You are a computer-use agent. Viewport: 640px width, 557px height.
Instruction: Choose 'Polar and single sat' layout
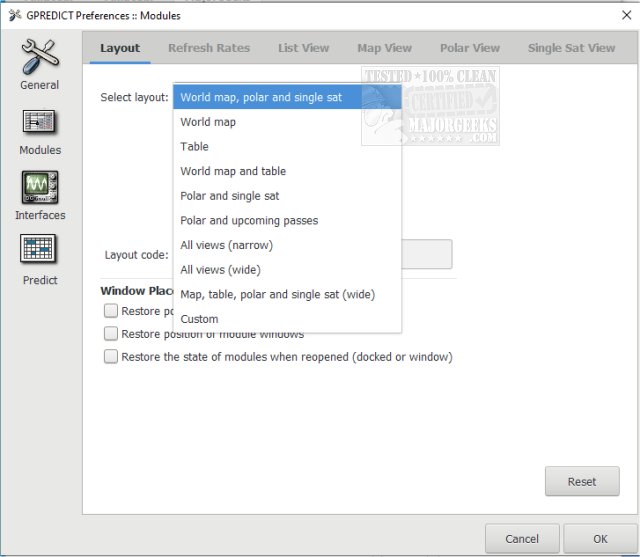click(287, 195)
